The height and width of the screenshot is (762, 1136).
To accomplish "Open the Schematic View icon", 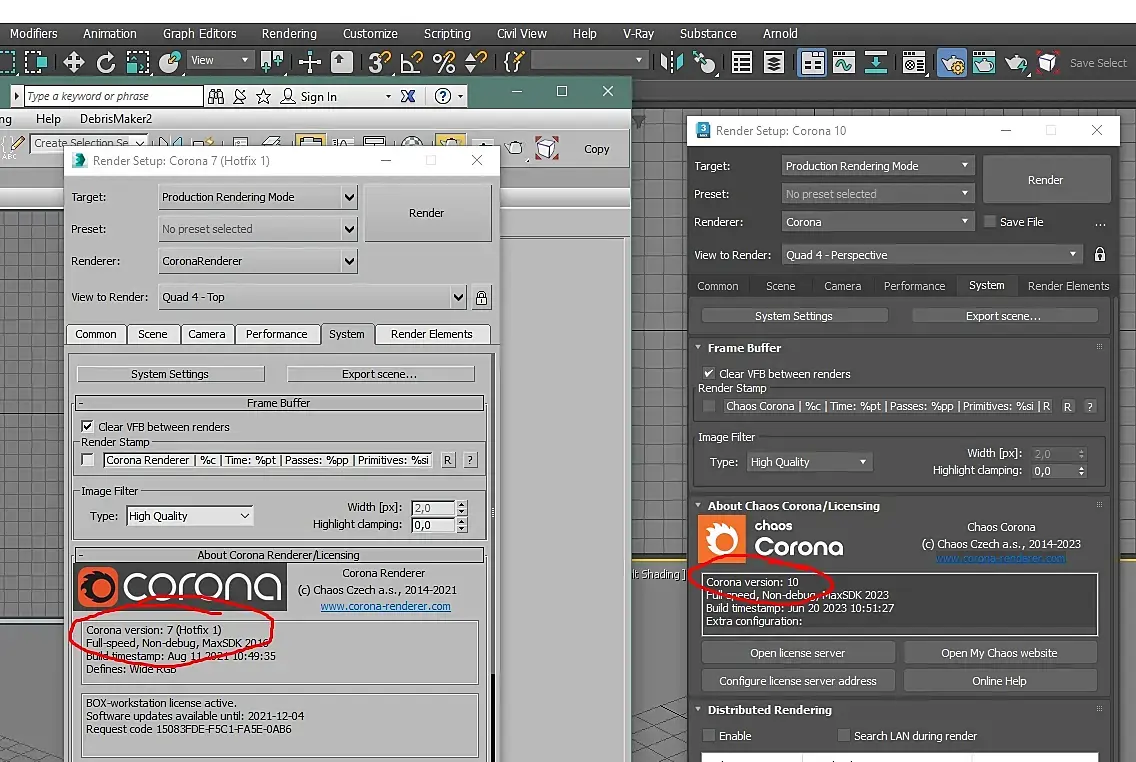I will coord(876,62).
